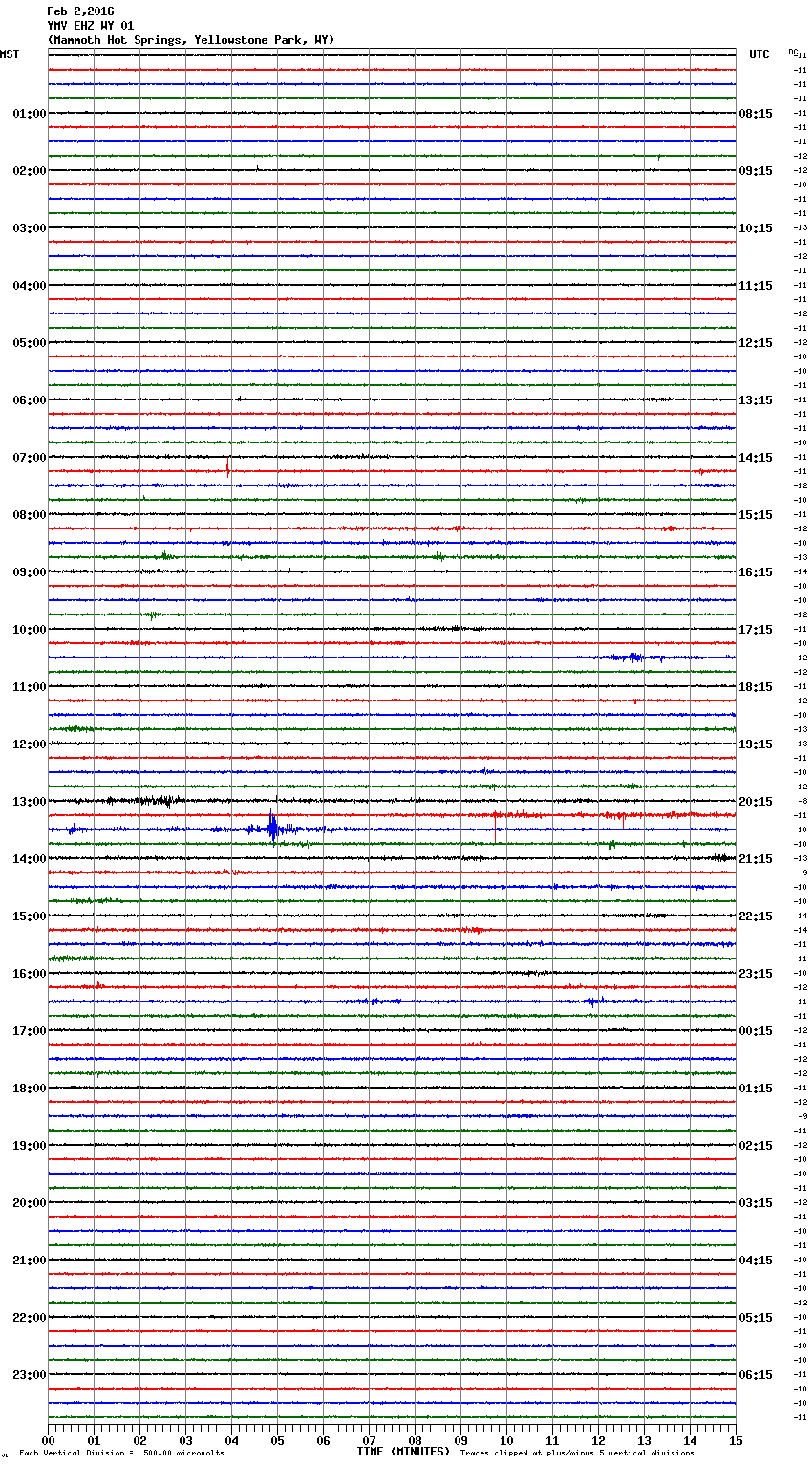Select the 09:00 MST time label
The height and width of the screenshot is (1466, 812).
29,572
